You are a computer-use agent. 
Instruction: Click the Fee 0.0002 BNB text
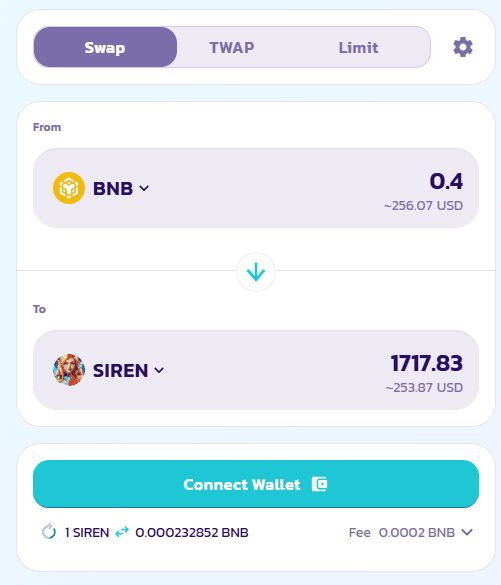(x=402, y=532)
